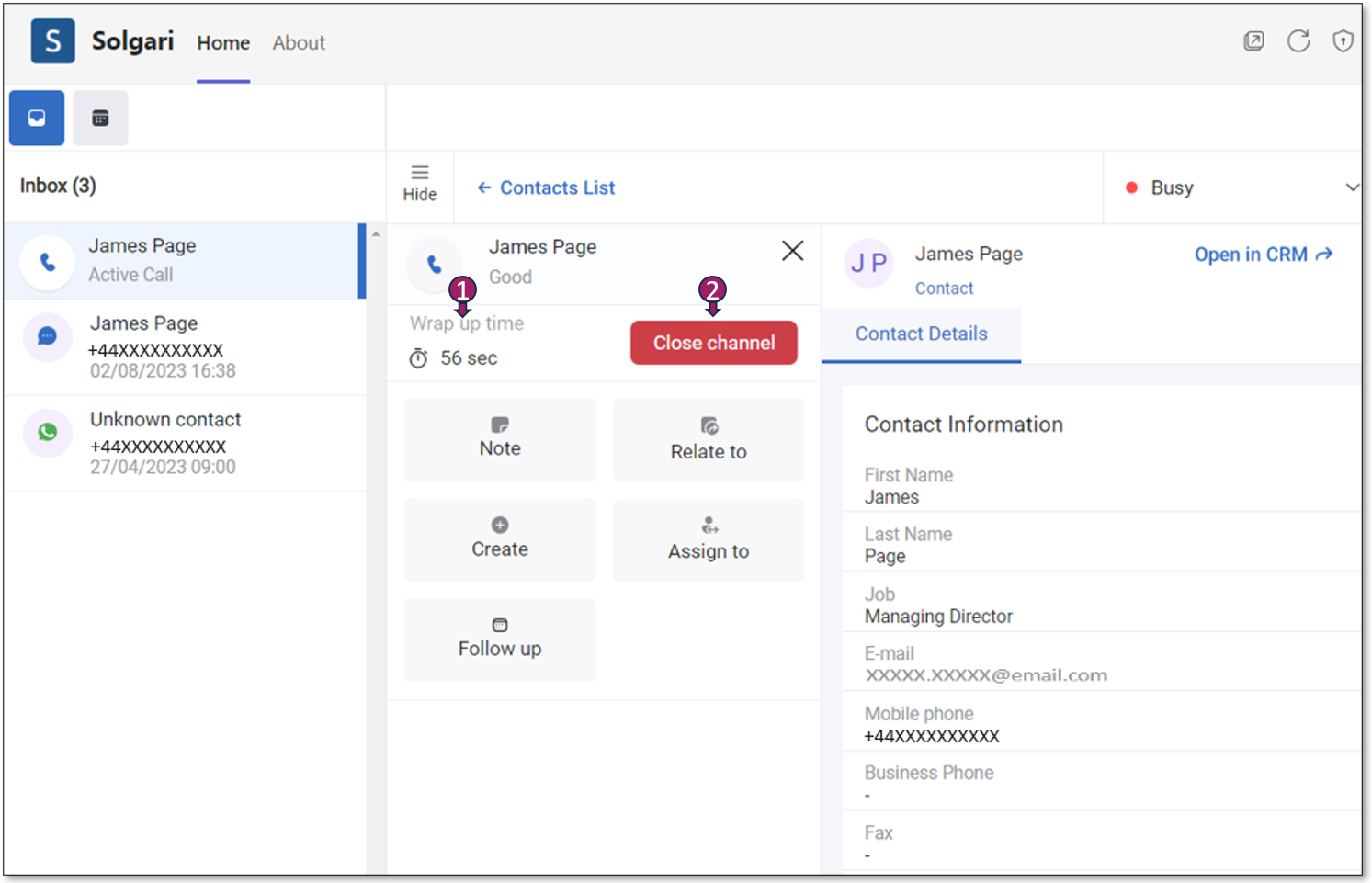This screenshot has height=883, width=1372.
Task: Click the Solgari logo icon
Action: tap(52, 41)
